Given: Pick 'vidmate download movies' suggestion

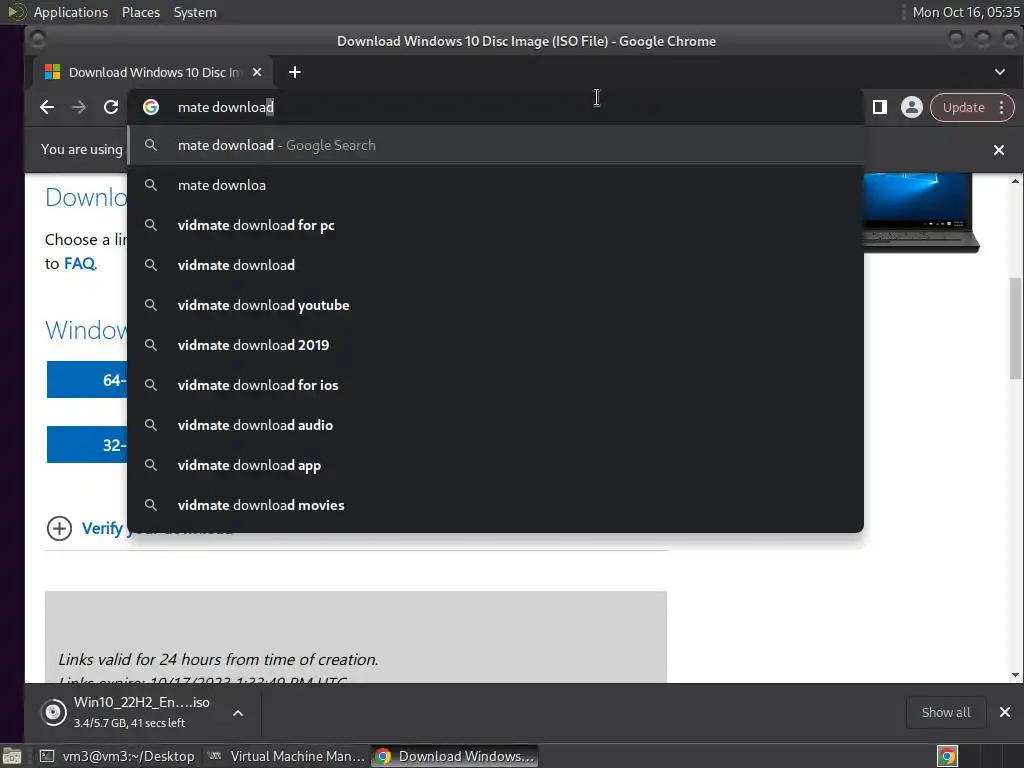Looking at the screenshot, I should click(x=496, y=505).
